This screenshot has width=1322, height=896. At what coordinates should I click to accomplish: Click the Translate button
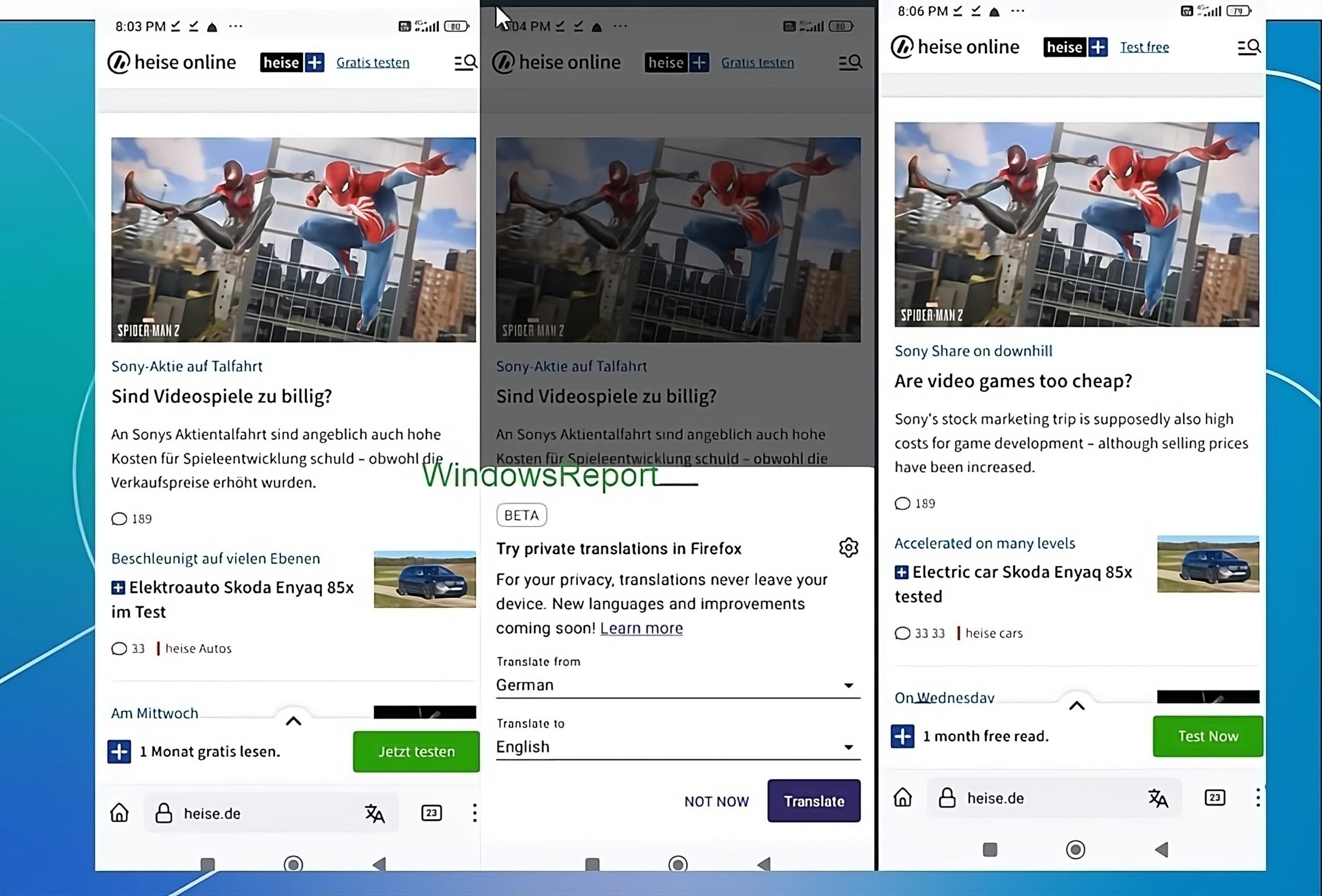click(814, 801)
